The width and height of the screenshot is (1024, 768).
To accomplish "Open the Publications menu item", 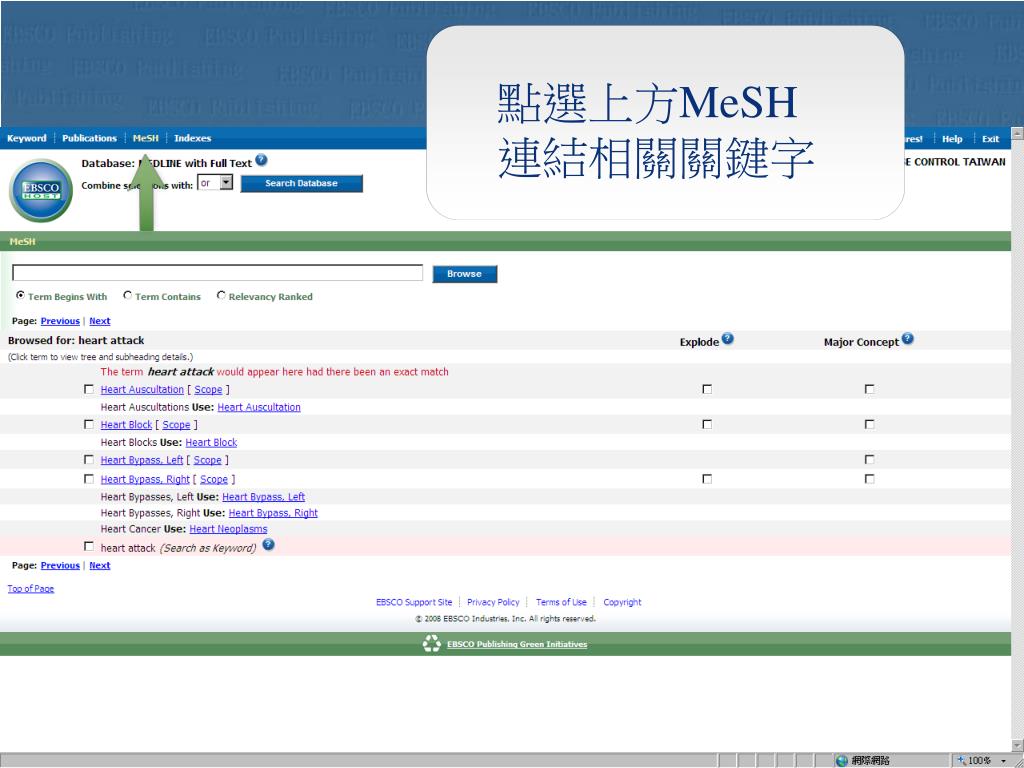I will 89,138.
